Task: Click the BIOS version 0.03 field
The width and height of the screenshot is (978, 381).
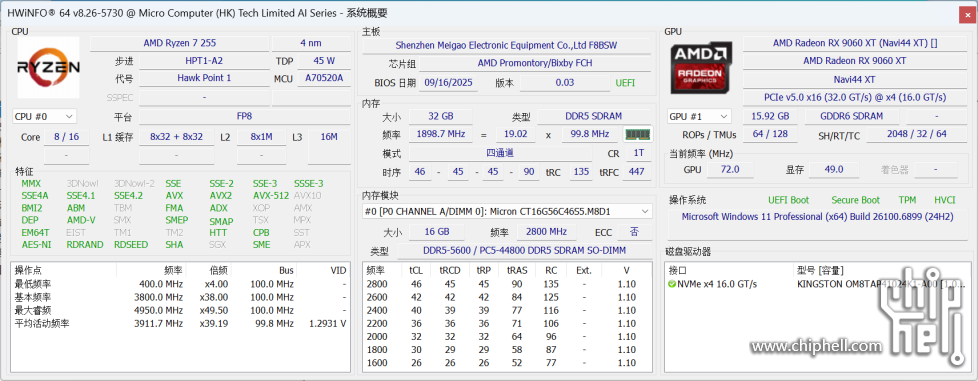Action: pyautogui.click(x=565, y=82)
